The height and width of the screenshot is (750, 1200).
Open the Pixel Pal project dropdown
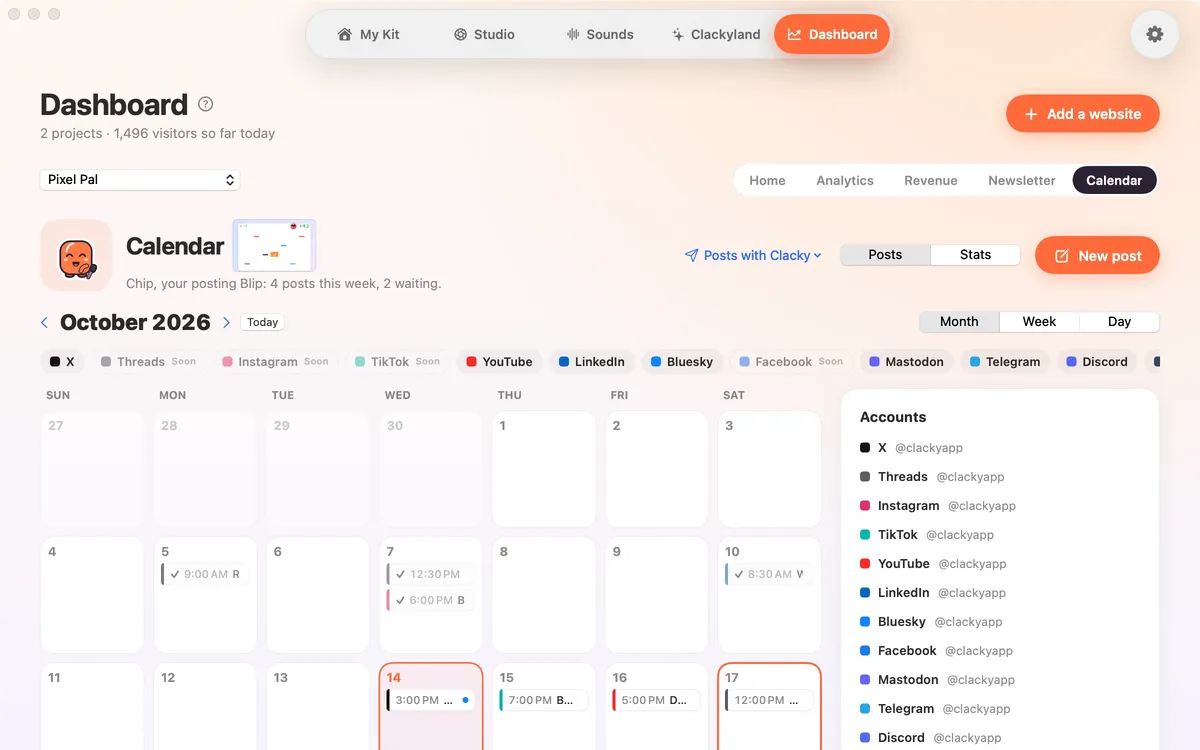coord(140,180)
